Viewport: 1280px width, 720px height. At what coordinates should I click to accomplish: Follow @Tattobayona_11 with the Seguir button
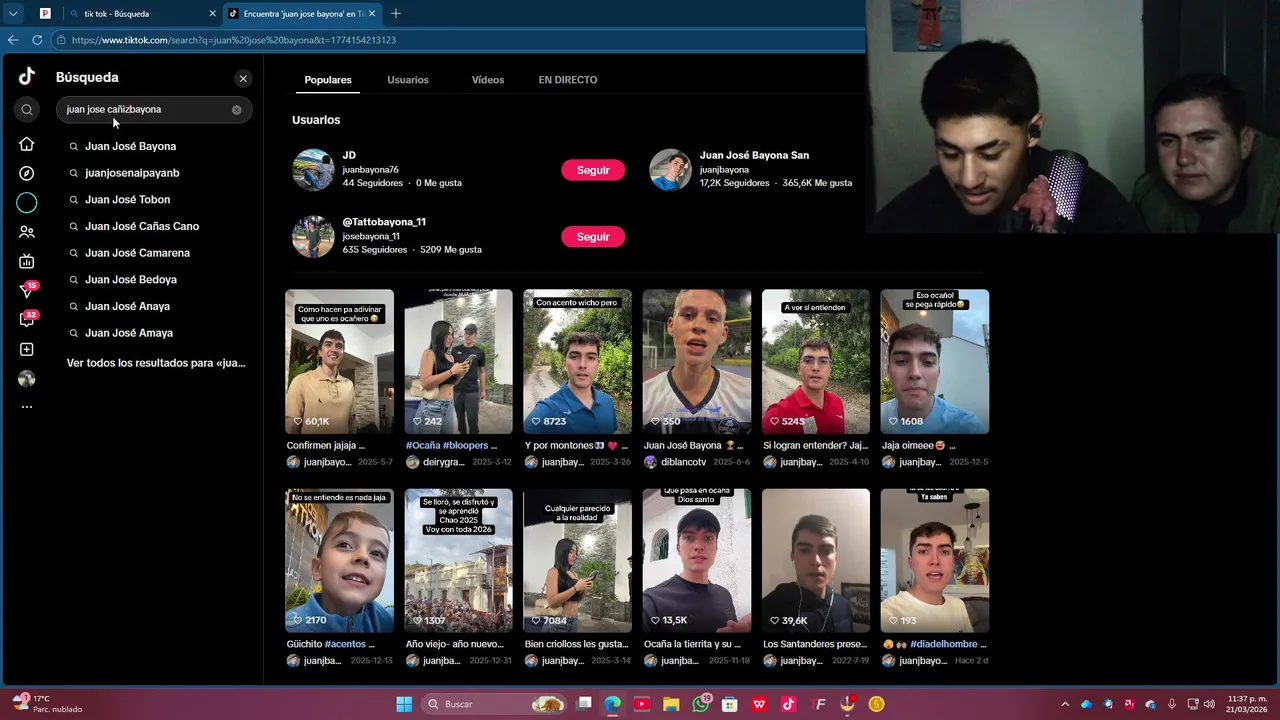coord(593,237)
